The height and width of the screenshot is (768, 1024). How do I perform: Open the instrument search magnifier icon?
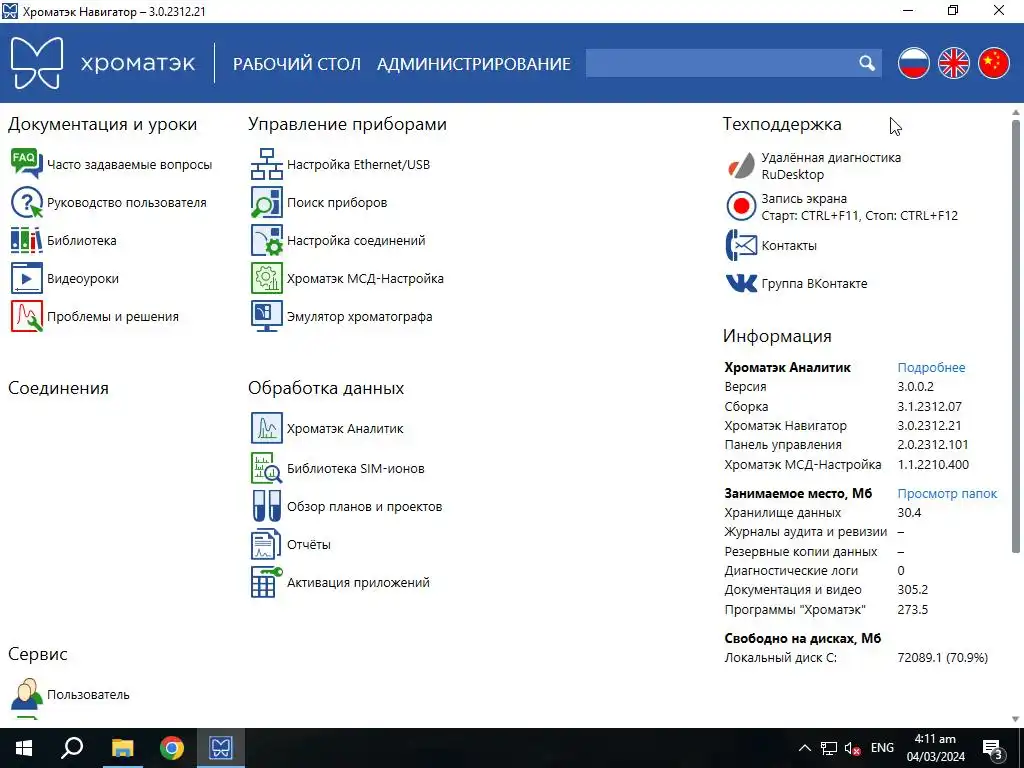[x=266, y=202]
